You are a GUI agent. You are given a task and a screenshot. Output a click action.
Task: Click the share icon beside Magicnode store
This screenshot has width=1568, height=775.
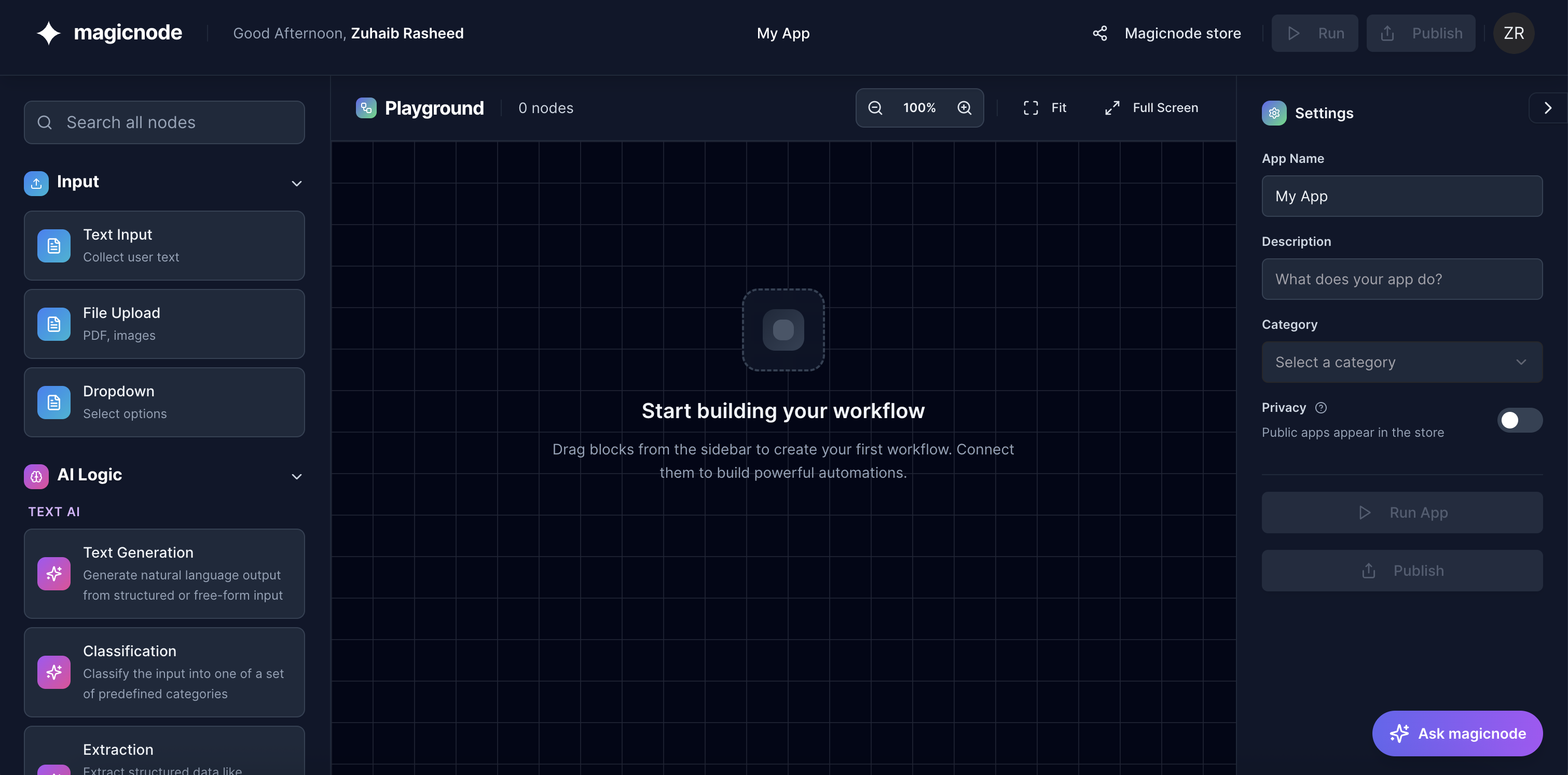coord(1099,33)
